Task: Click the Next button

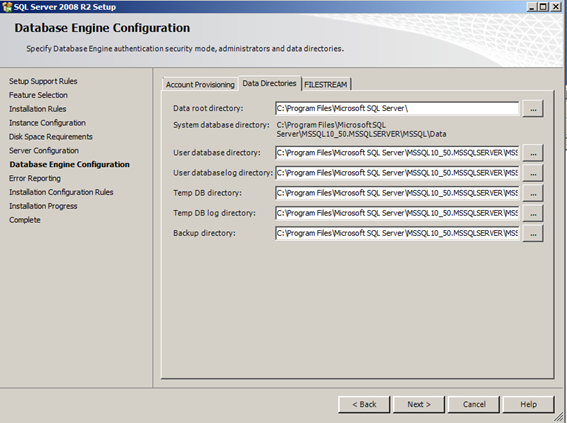Action: (x=419, y=404)
